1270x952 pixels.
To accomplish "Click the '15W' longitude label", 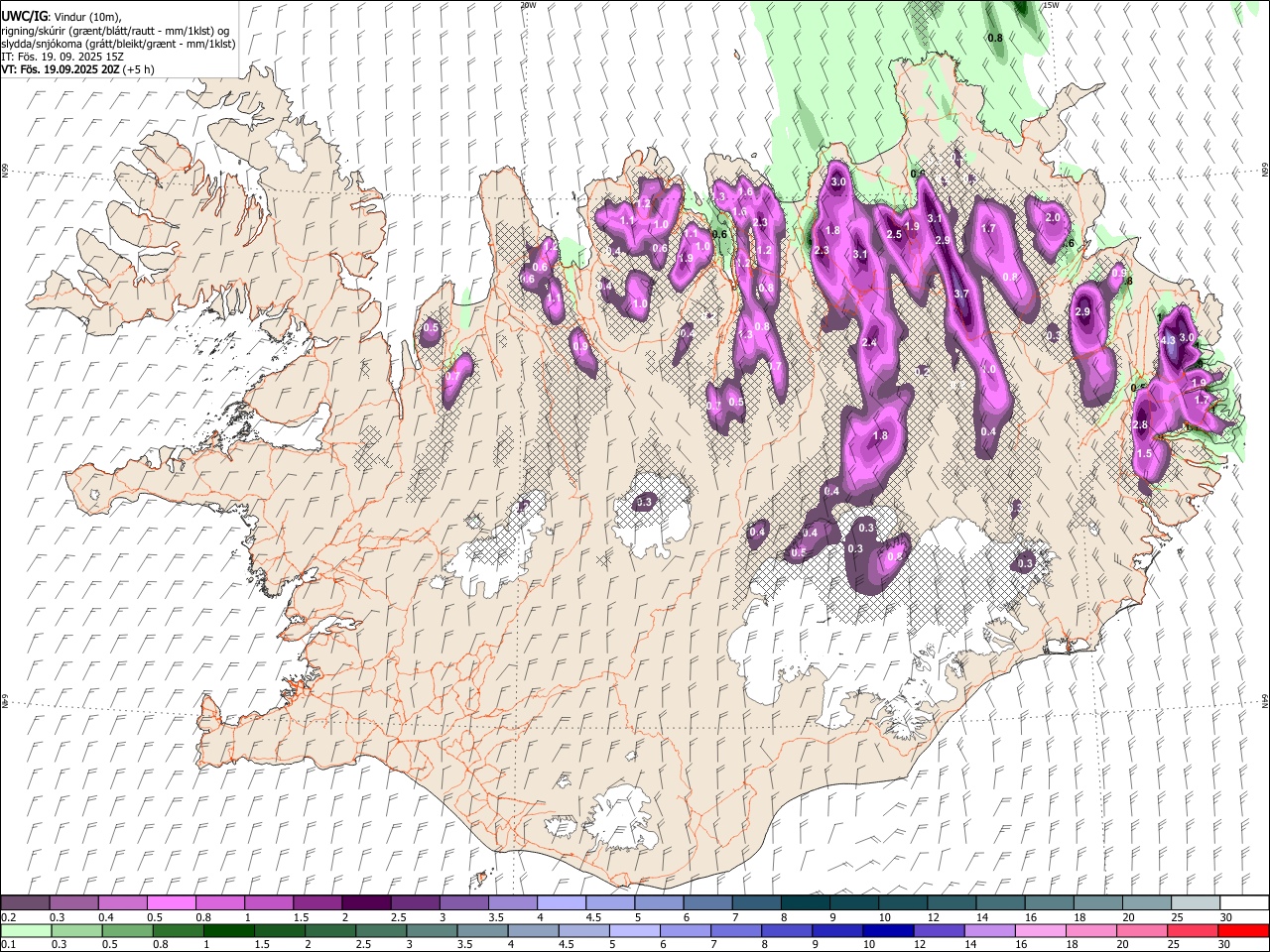I will (1050, 5).
